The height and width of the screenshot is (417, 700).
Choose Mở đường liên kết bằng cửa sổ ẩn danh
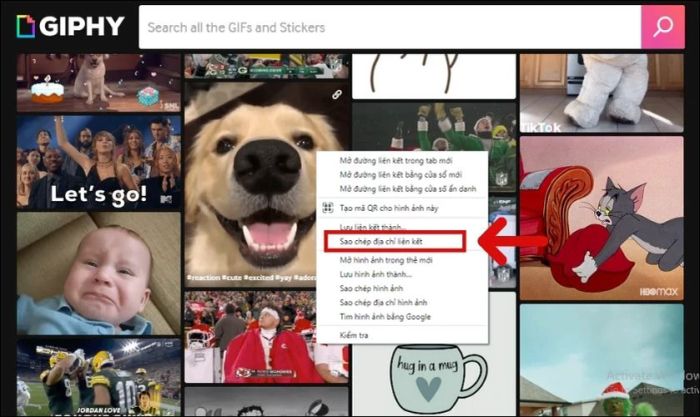click(x=408, y=189)
